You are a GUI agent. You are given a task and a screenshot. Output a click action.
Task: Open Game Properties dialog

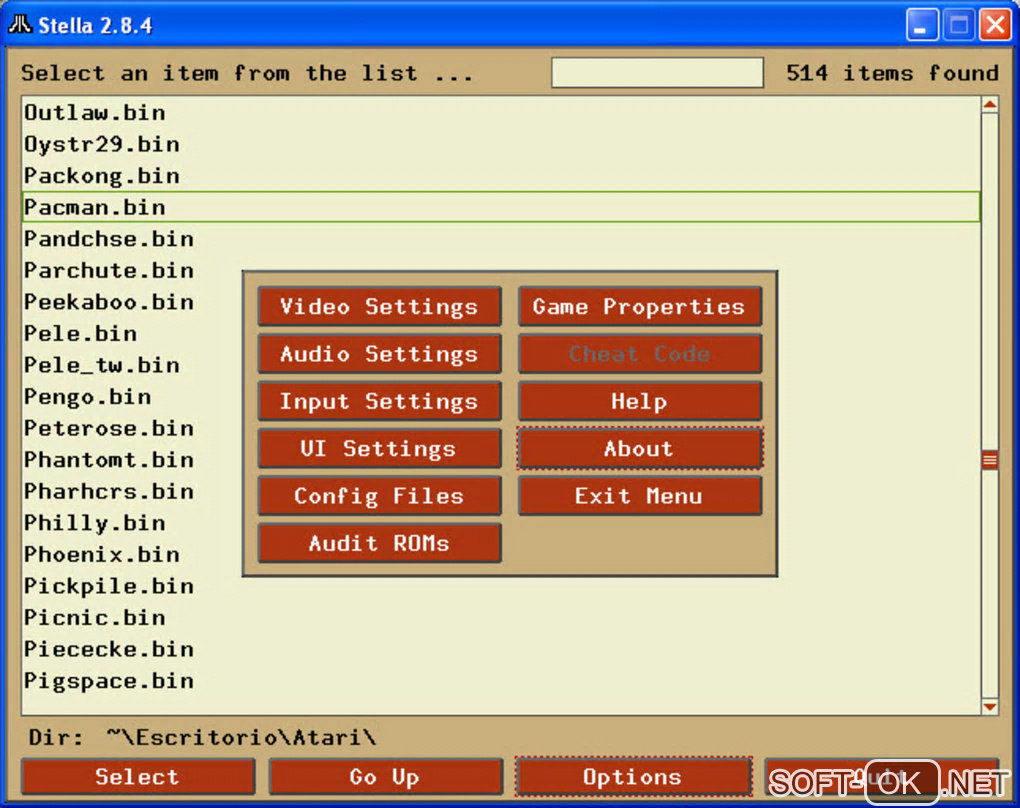(639, 306)
